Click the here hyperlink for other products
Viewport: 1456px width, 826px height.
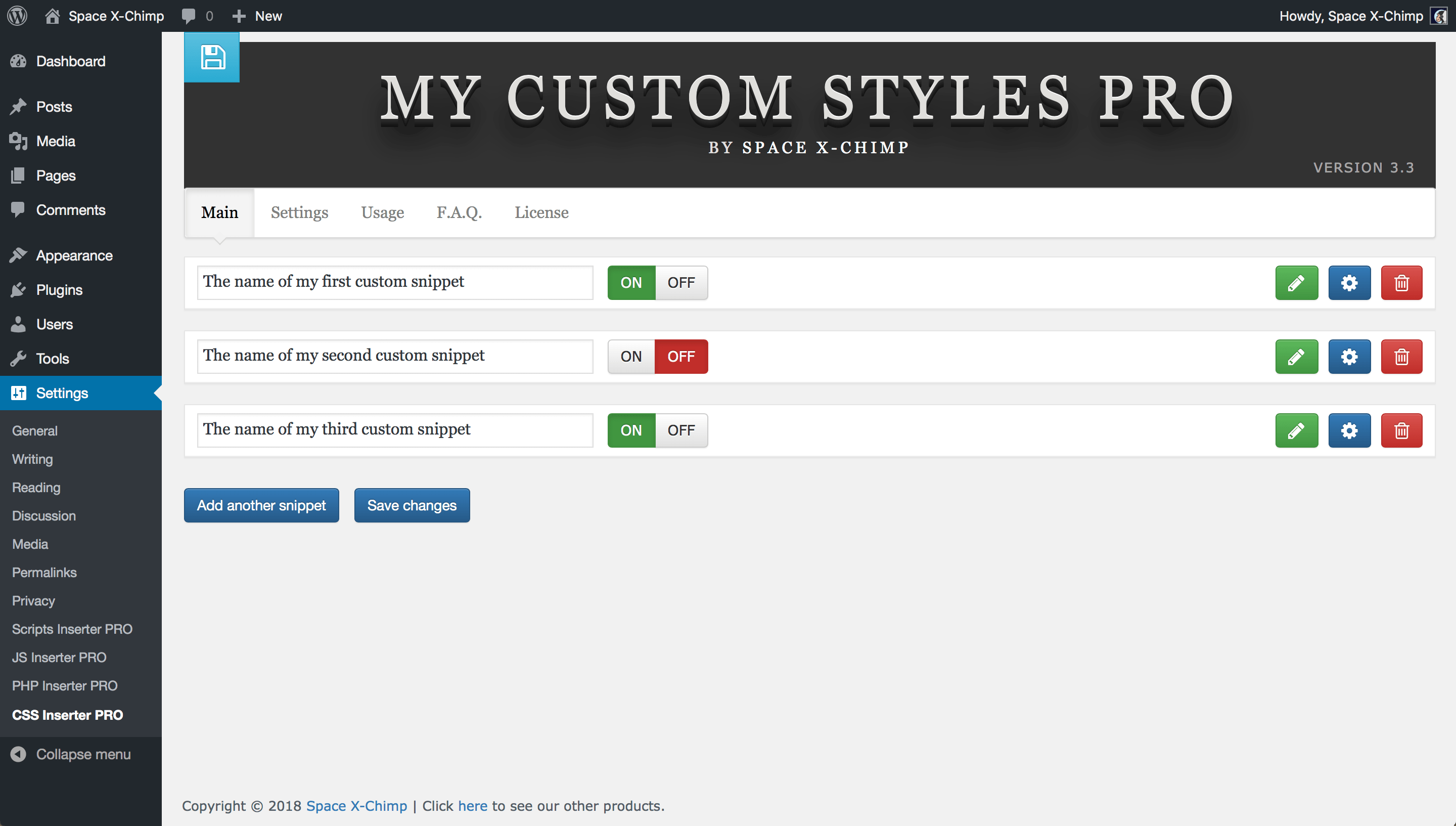point(472,805)
